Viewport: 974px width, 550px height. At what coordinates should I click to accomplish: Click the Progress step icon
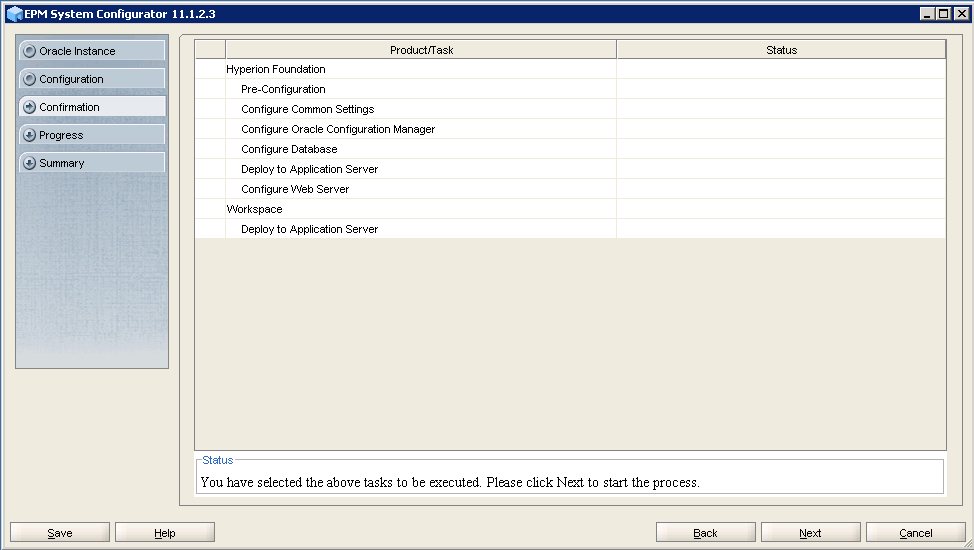point(29,135)
